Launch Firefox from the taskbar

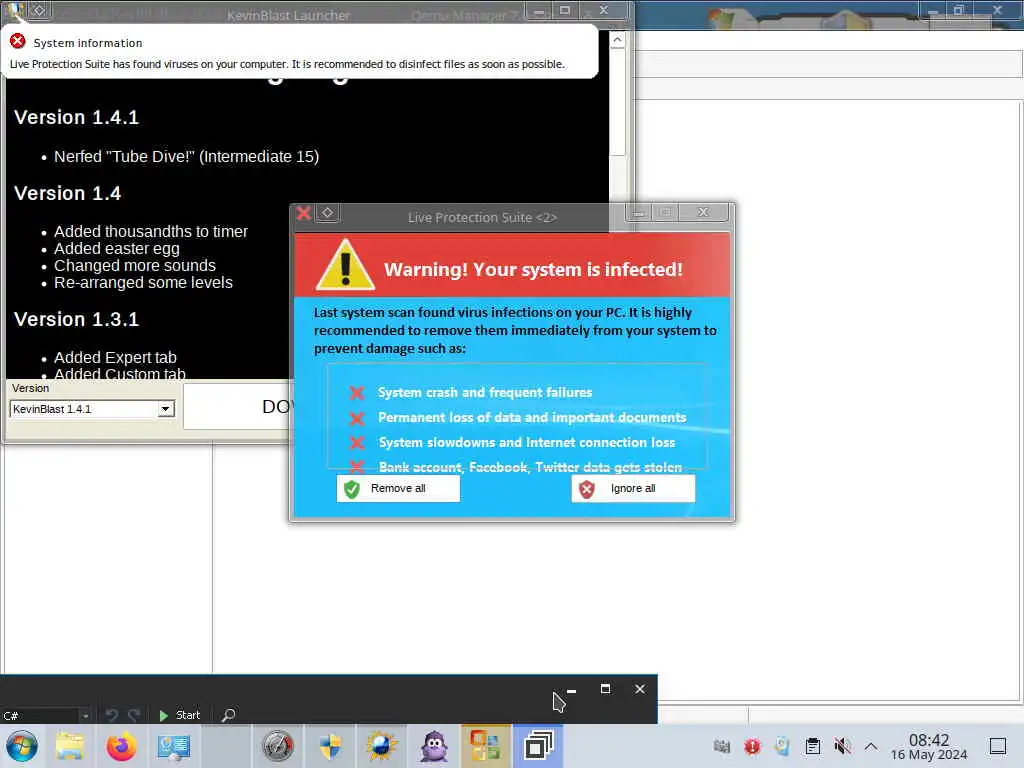121,746
